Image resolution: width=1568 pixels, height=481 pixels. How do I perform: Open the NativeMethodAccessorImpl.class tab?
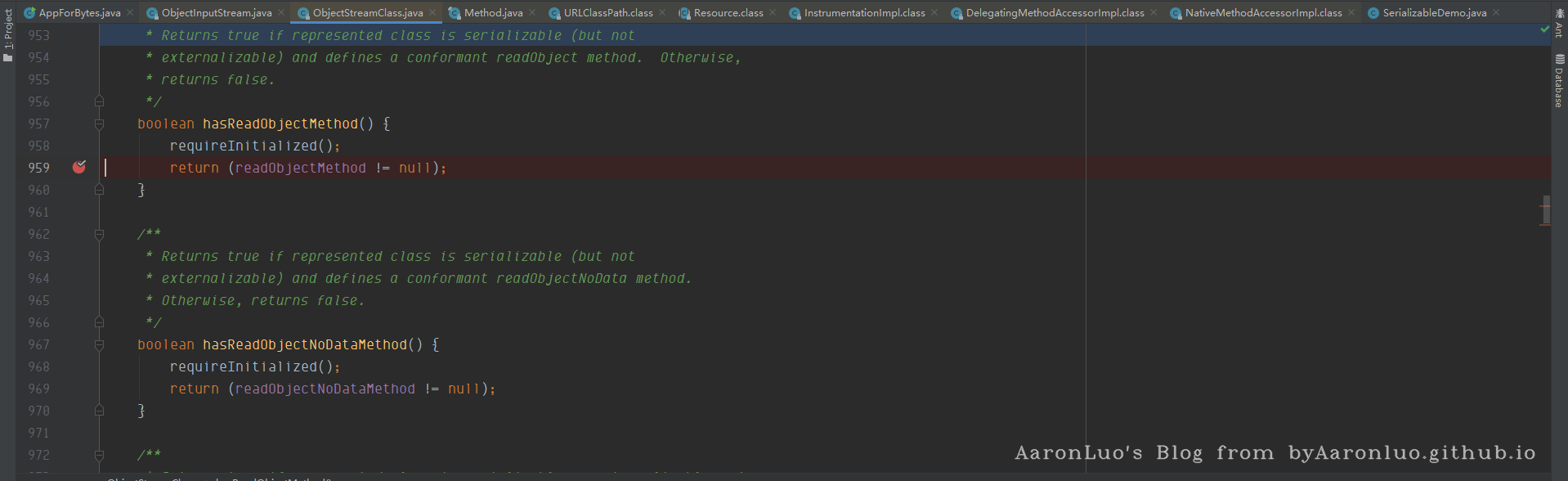1262,12
